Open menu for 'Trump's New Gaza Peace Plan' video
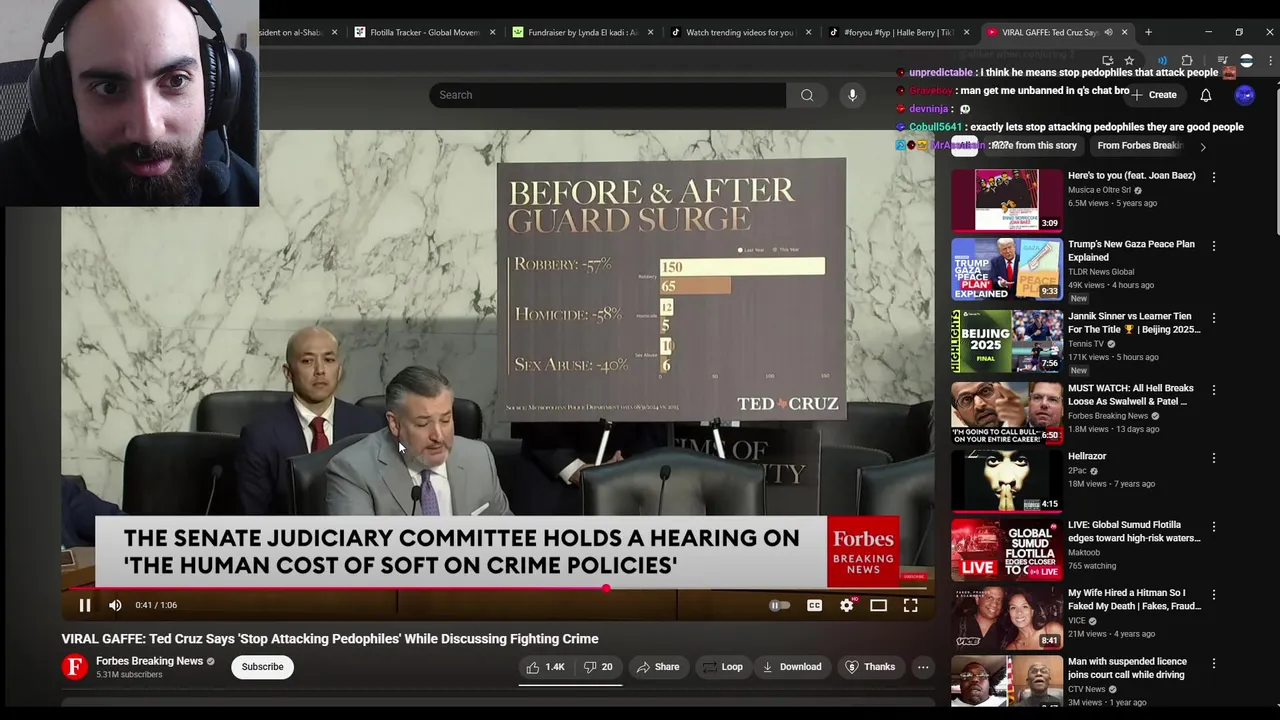The width and height of the screenshot is (1280, 720). tap(1214, 246)
